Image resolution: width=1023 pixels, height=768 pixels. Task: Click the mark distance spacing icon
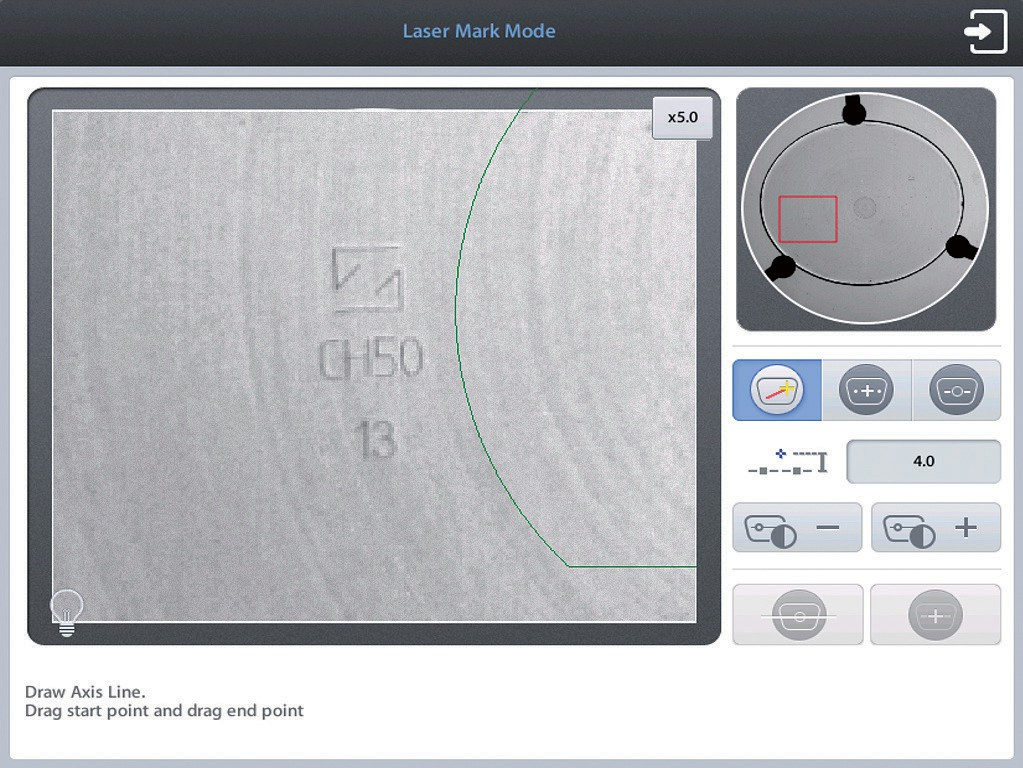pos(788,461)
